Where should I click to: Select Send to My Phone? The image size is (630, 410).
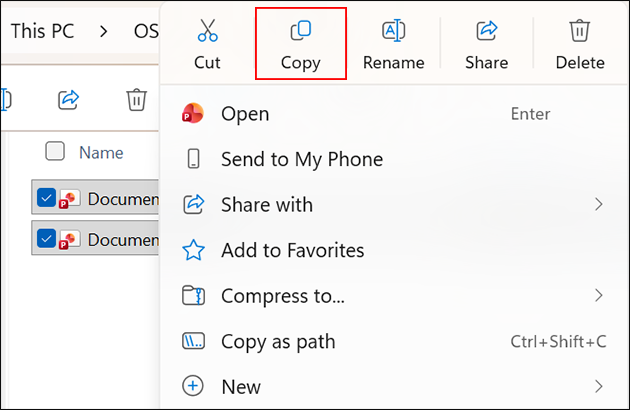(301, 159)
